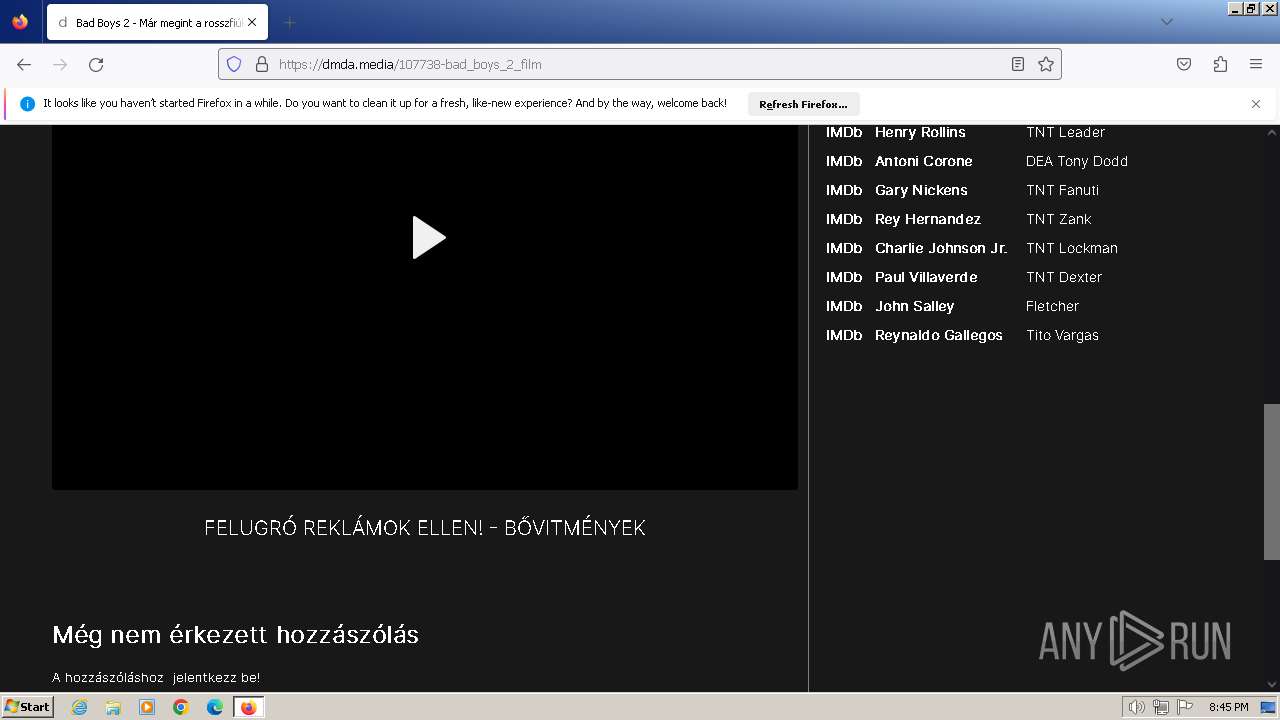Image resolution: width=1280 pixels, height=720 pixels.
Task: Launch Chrome from taskbar
Action: pos(181,707)
